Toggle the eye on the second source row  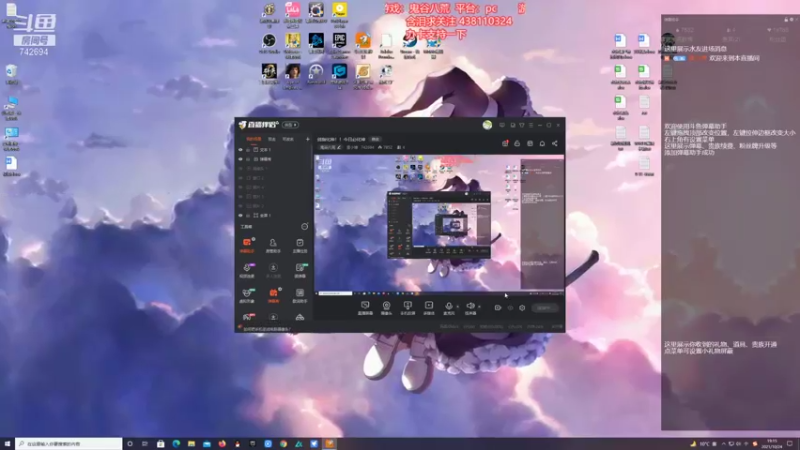coord(240,159)
